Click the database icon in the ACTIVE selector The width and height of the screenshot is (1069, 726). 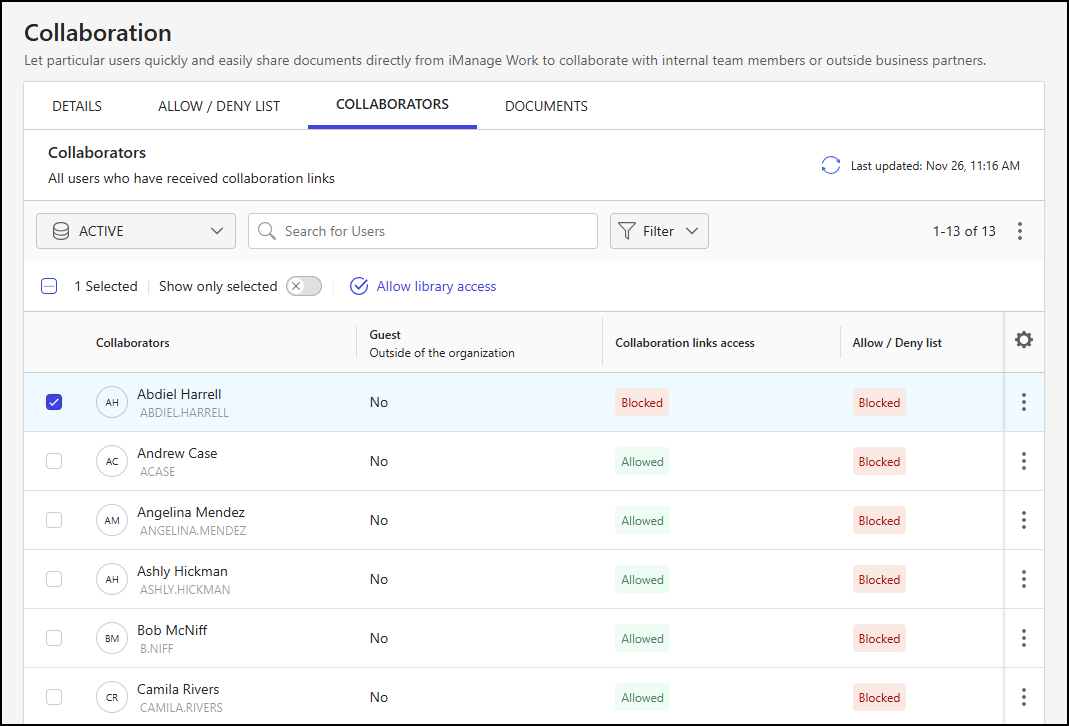click(60, 231)
